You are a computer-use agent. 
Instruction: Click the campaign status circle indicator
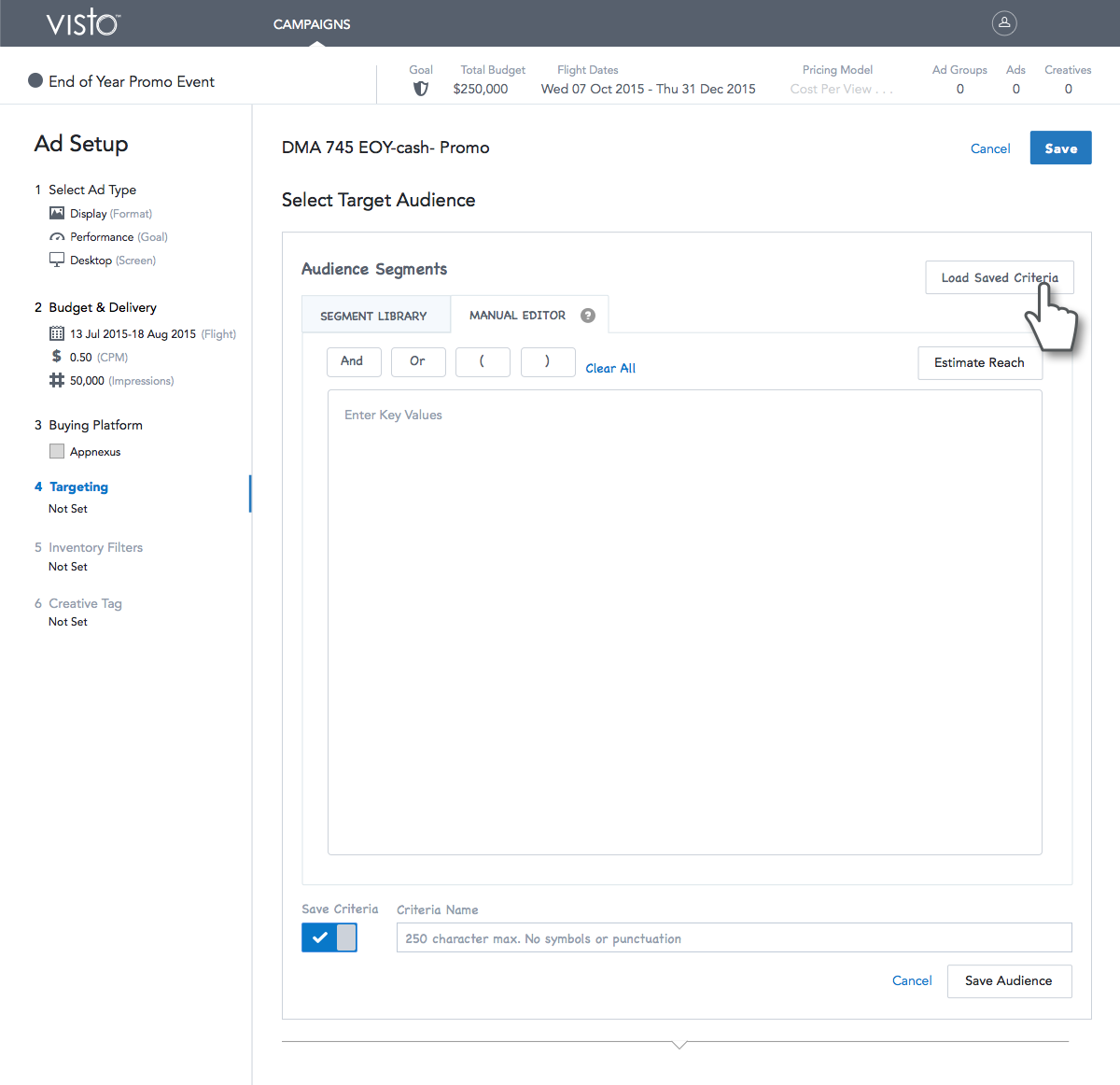coord(35,81)
